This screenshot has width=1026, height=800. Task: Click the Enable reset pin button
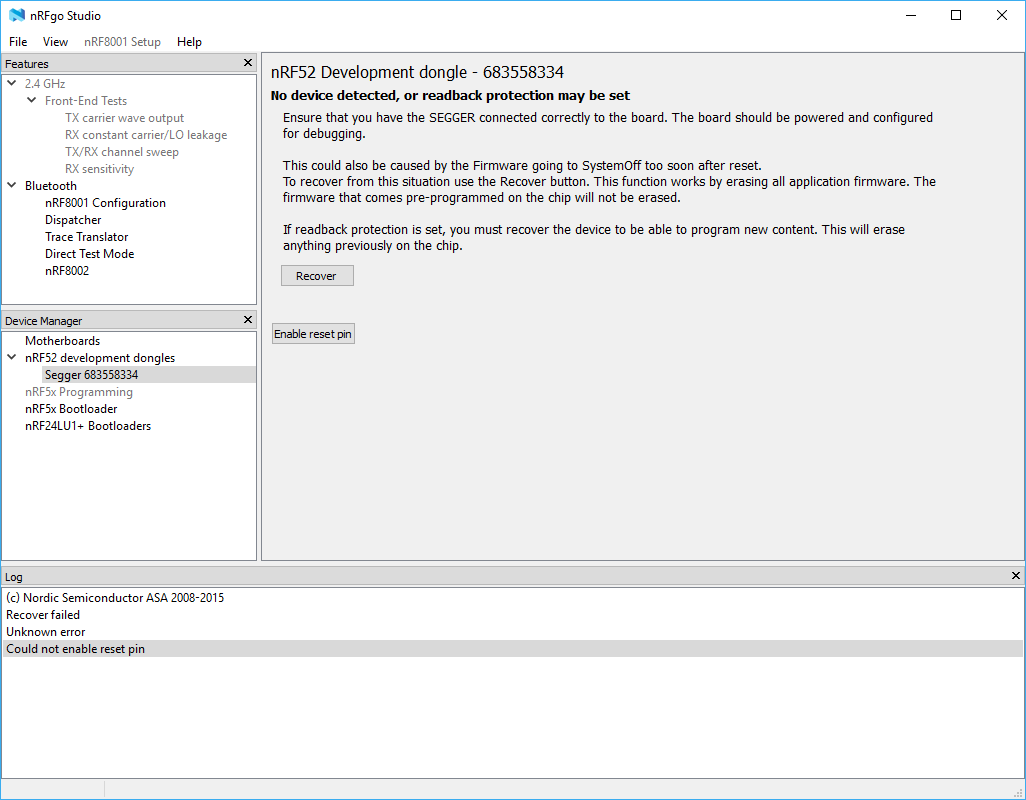click(313, 334)
